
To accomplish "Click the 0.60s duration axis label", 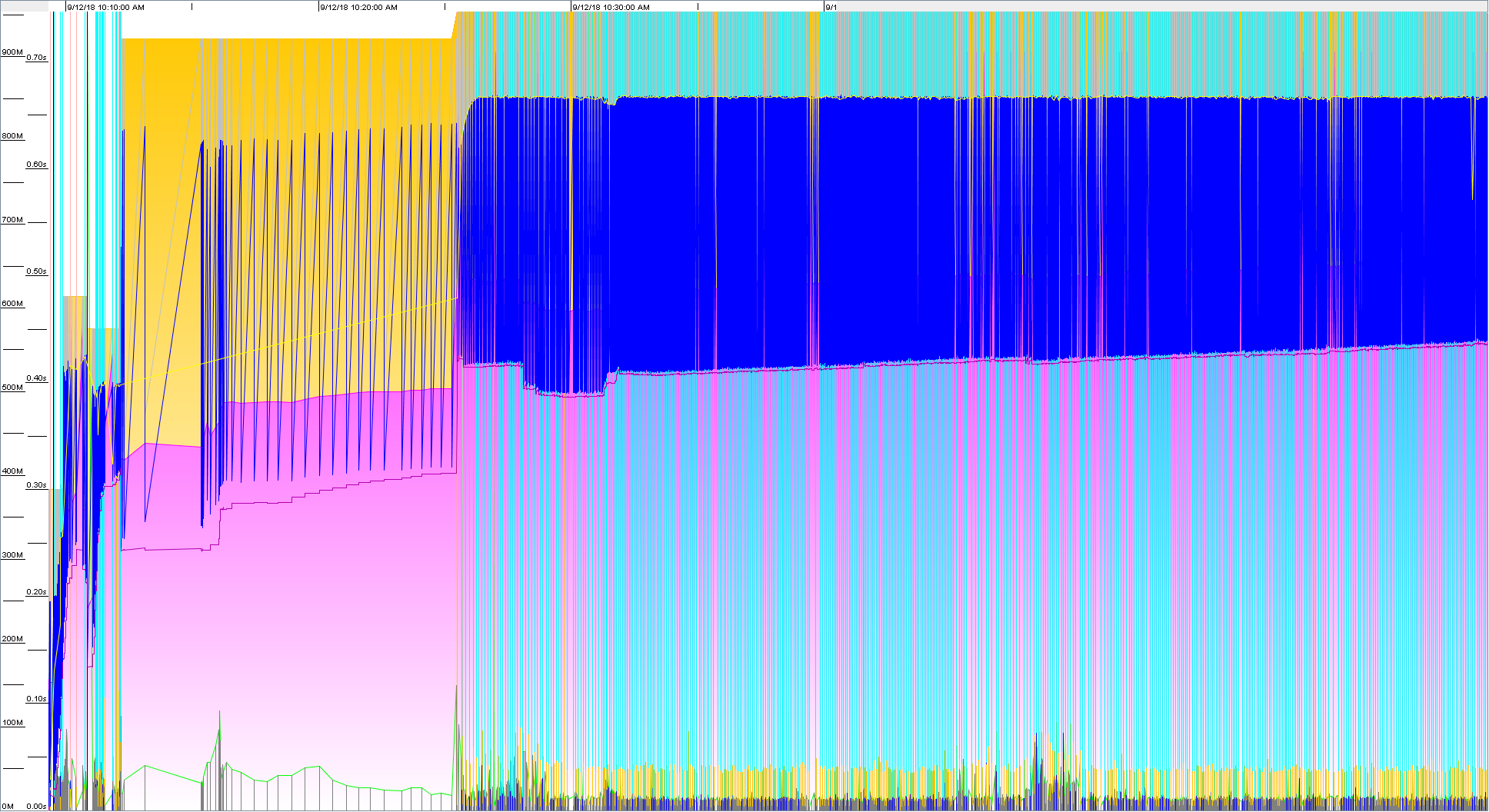I will coord(36,165).
